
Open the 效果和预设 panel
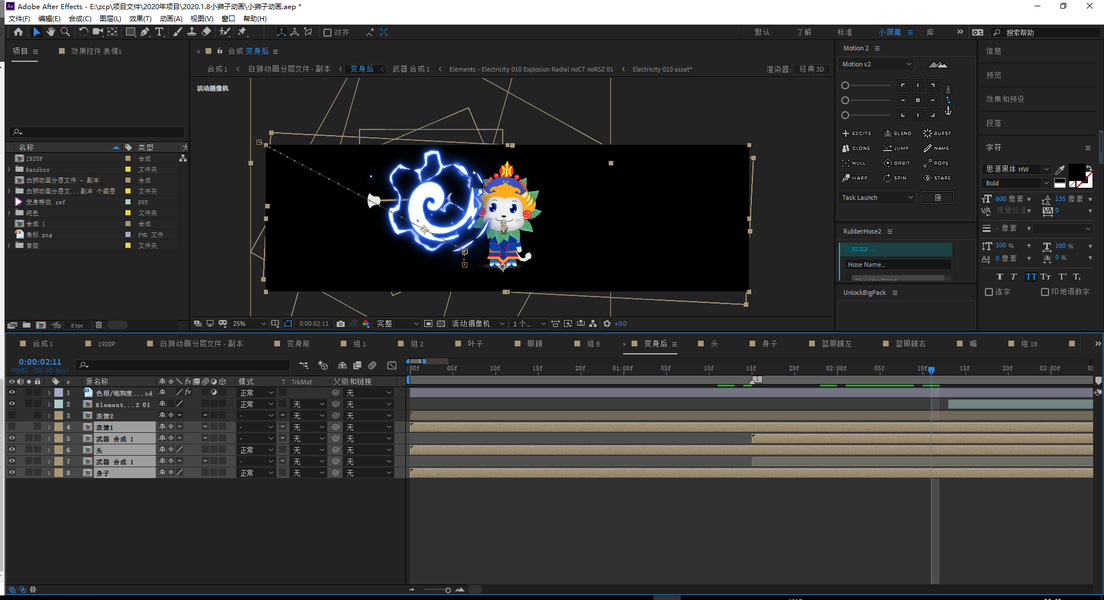point(1005,99)
